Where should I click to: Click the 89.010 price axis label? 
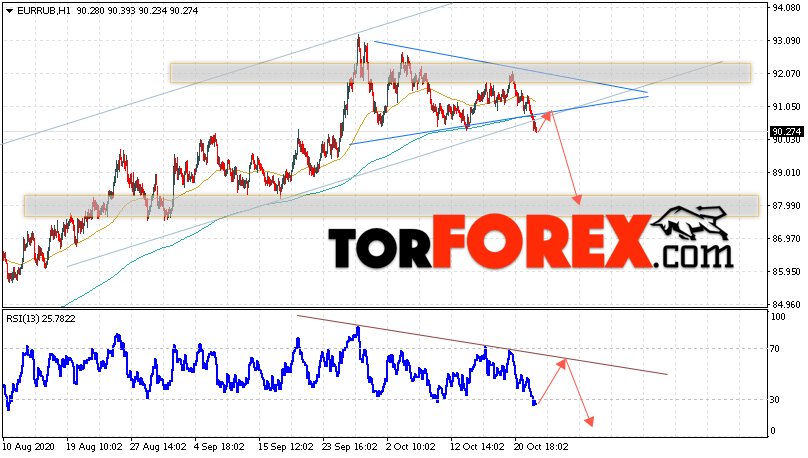pos(786,173)
